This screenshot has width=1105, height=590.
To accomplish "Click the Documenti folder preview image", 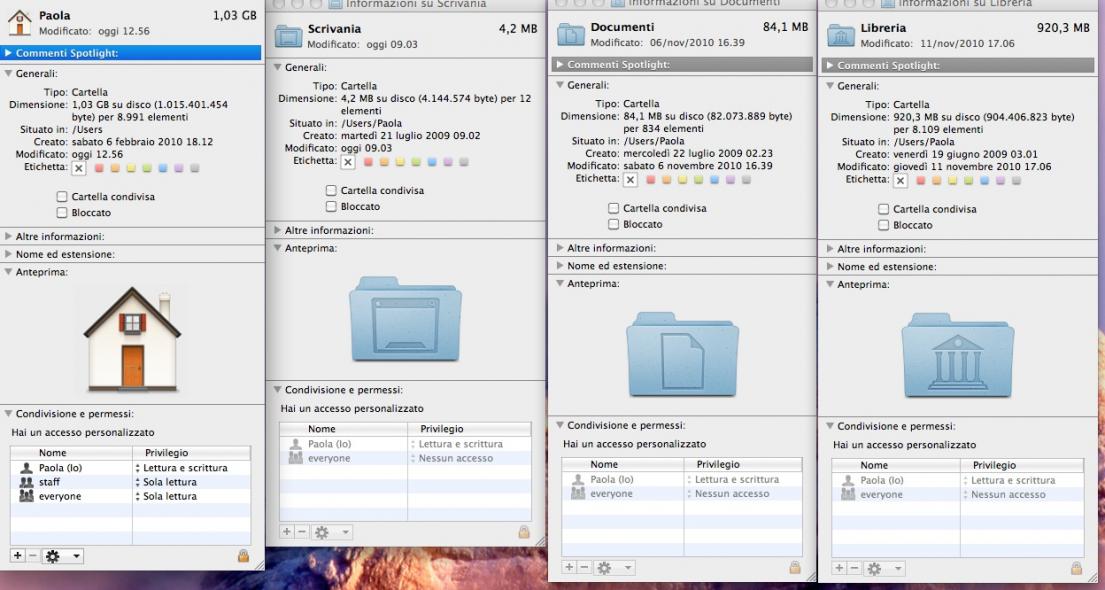I will (682, 354).
